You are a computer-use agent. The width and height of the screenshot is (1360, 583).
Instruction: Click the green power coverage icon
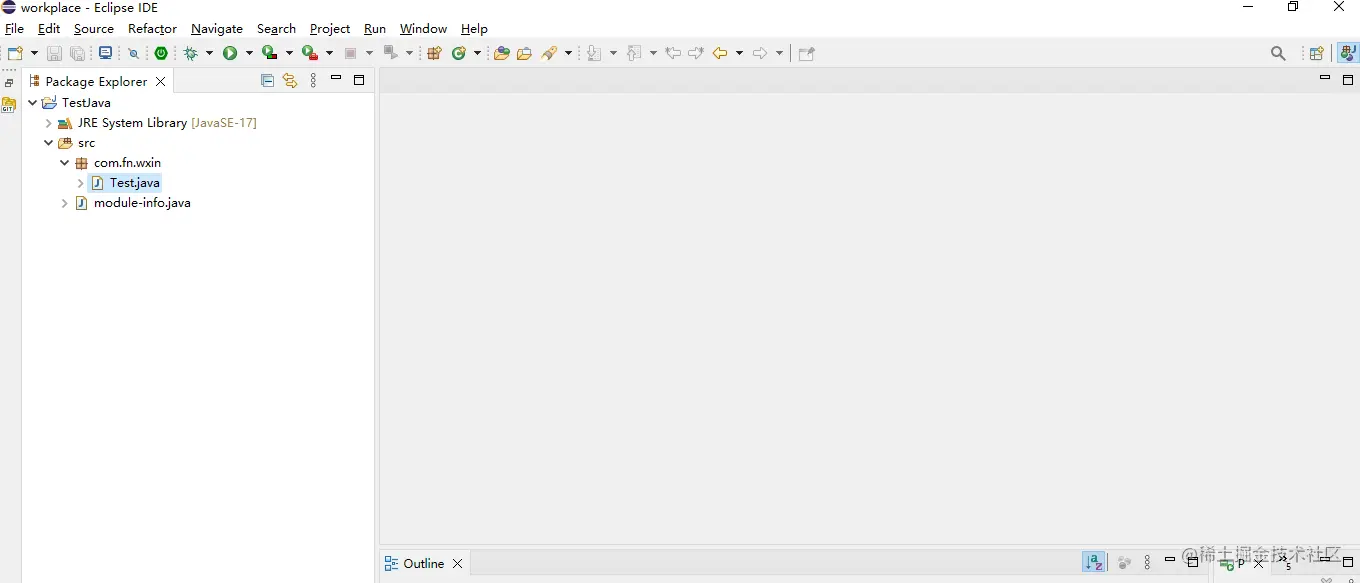(x=161, y=53)
